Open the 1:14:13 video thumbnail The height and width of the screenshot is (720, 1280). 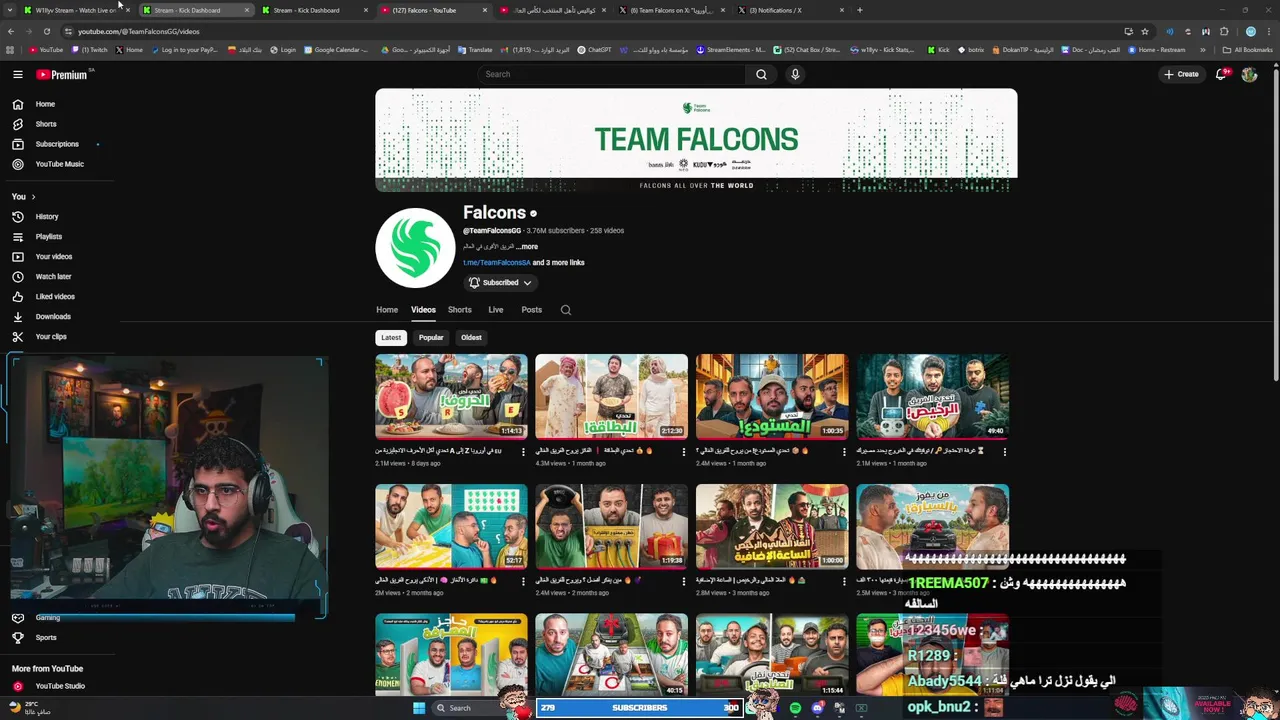coord(451,397)
